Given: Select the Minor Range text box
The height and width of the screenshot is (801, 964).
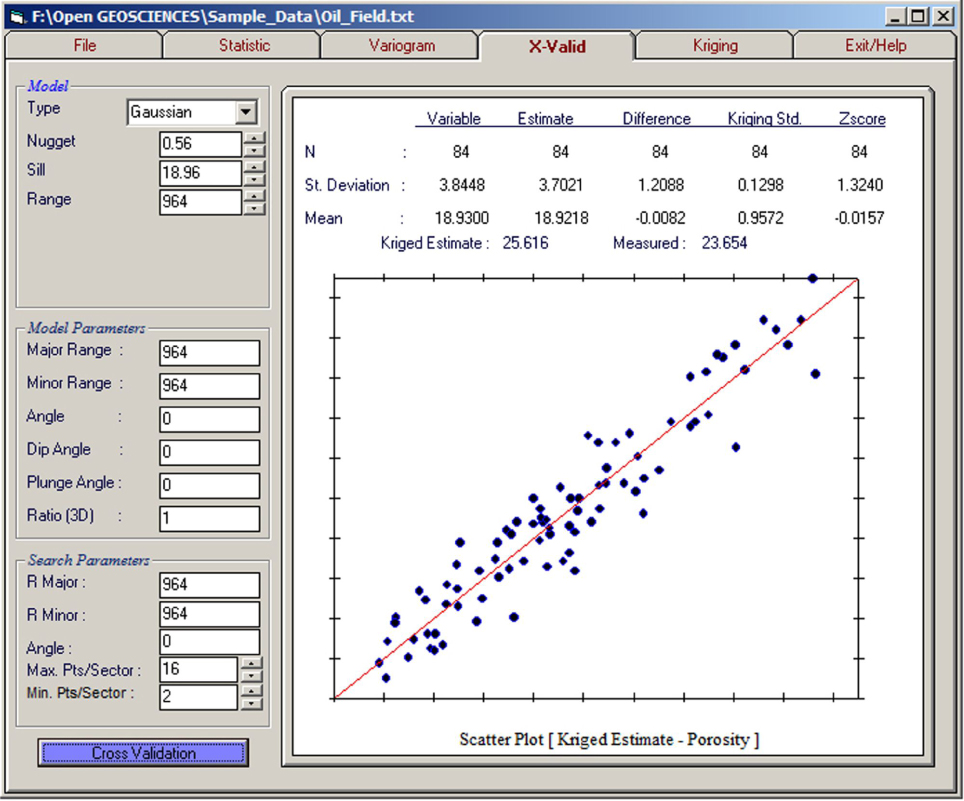Looking at the screenshot, I should (208, 386).
